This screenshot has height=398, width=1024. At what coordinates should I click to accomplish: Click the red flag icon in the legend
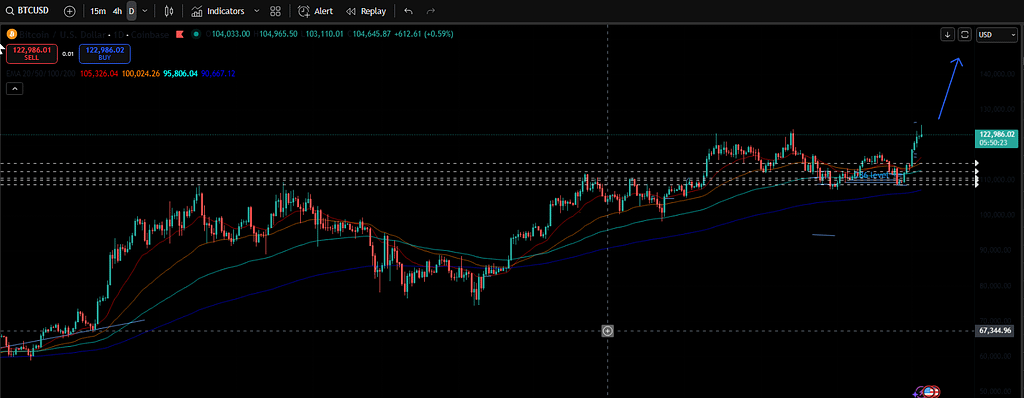(x=180, y=34)
